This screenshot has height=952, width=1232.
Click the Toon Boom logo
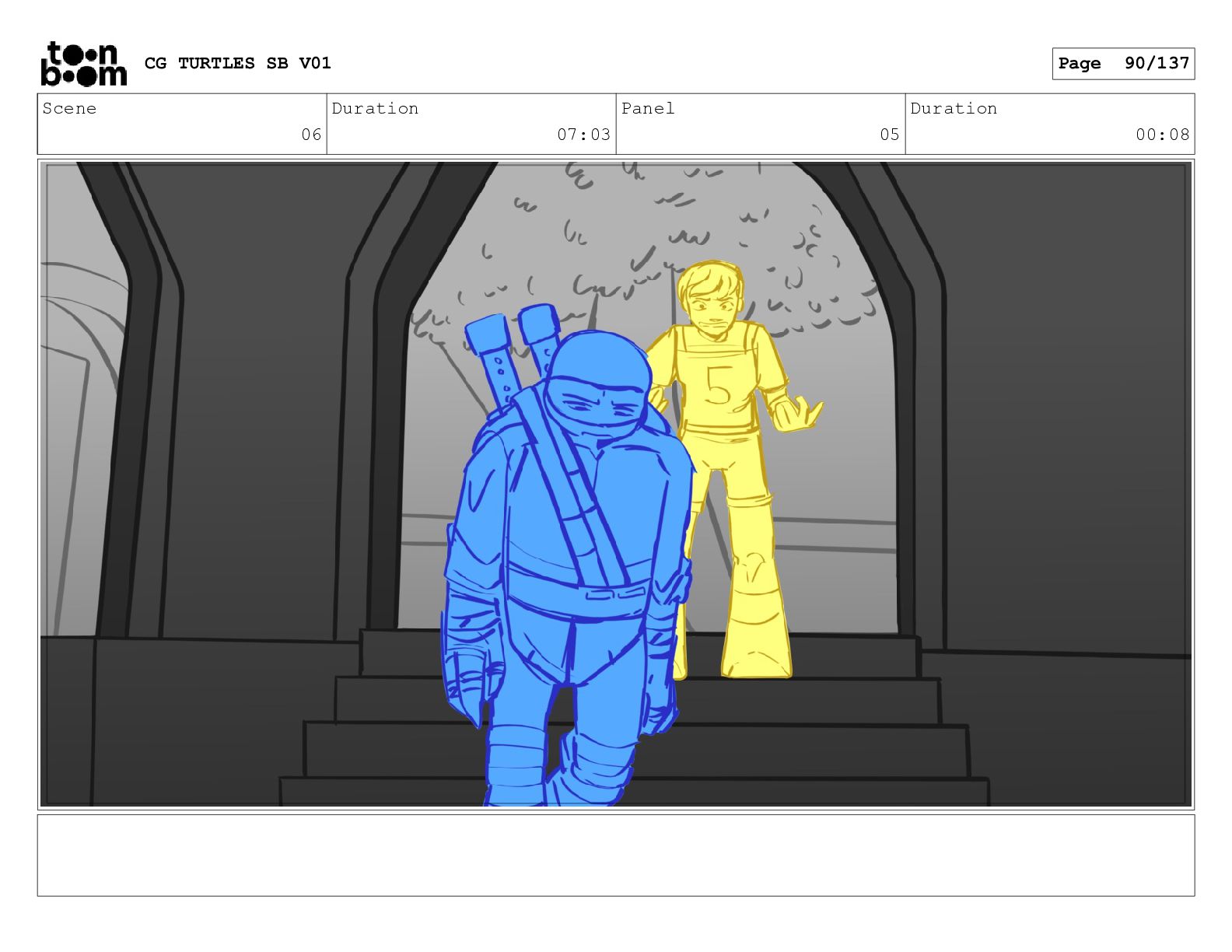83,63
